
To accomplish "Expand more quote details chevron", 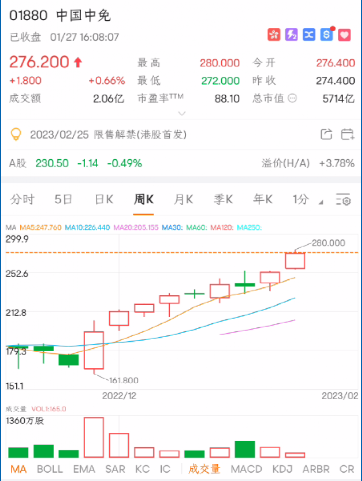I will (182, 113).
